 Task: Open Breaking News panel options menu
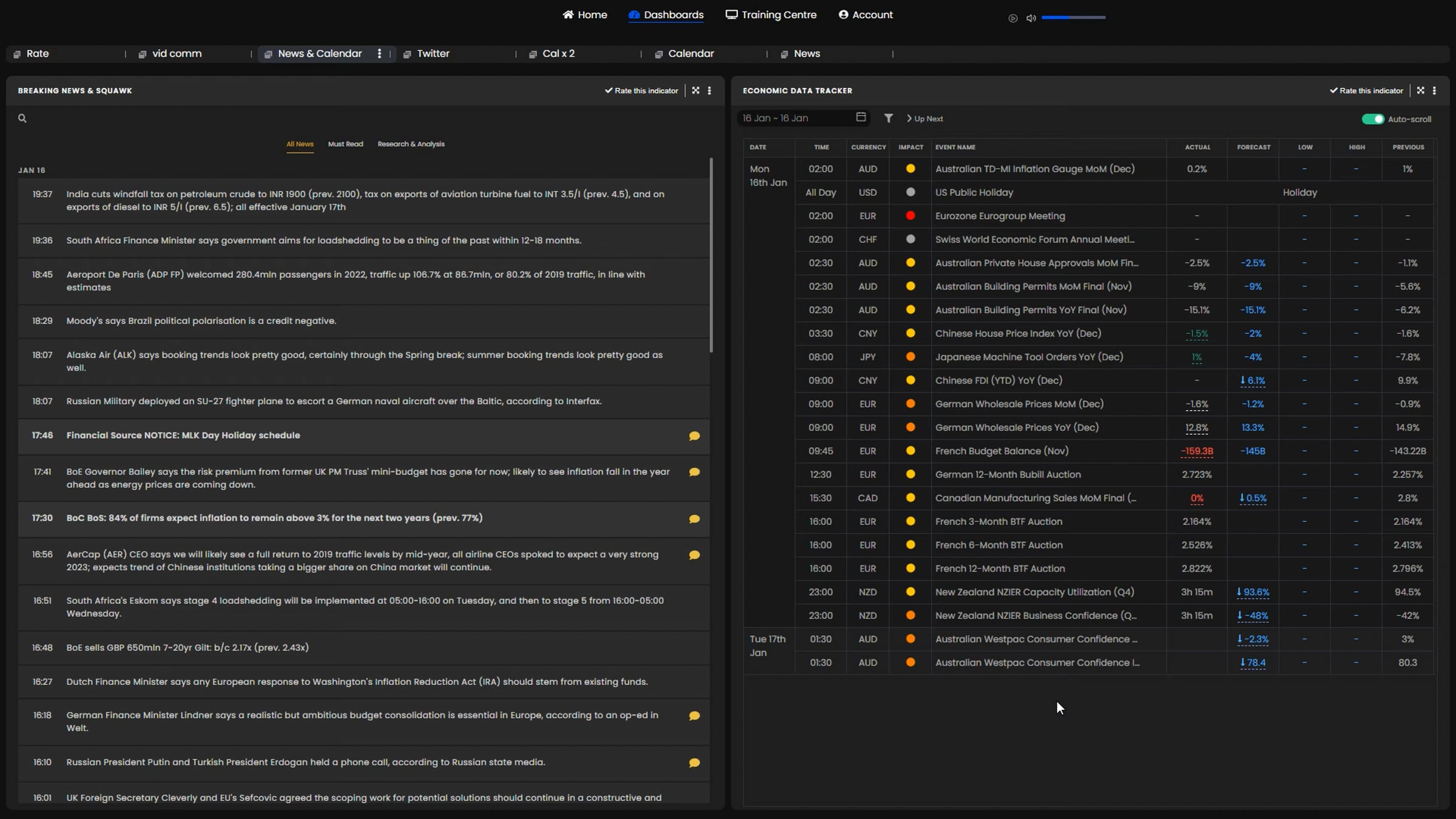(709, 90)
